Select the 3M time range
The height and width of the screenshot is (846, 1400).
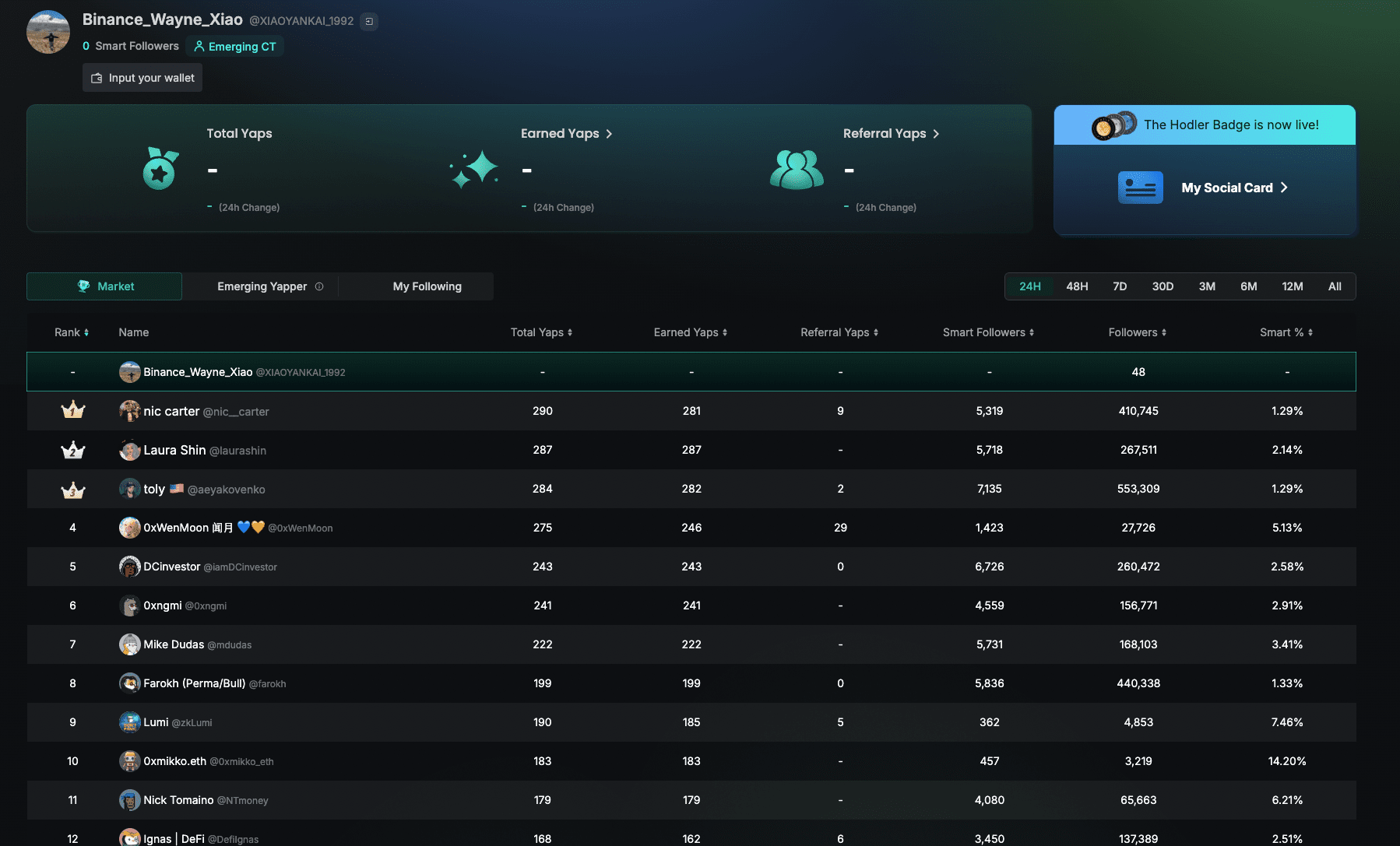1207,286
